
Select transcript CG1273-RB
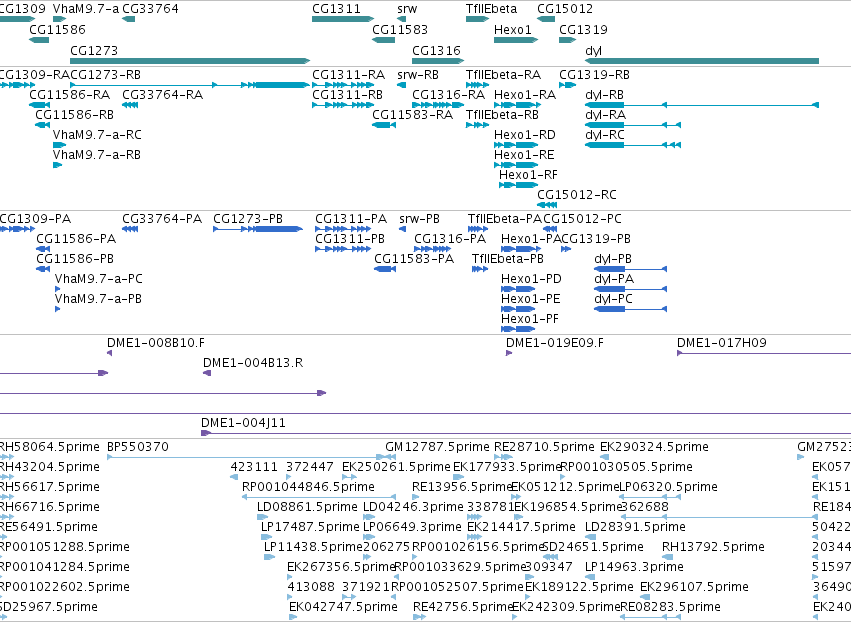coord(190,85)
